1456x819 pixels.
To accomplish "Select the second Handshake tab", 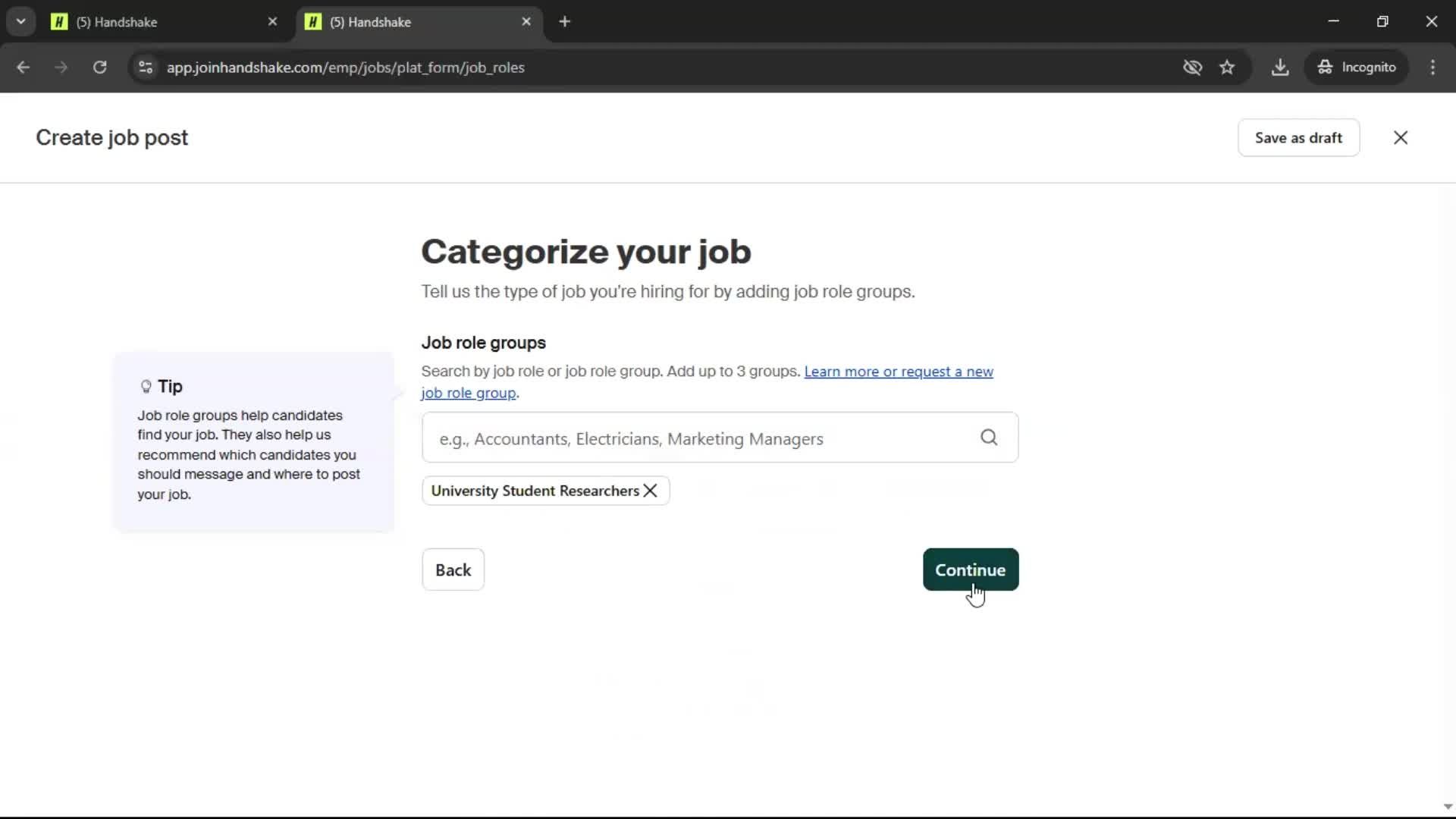I will [419, 22].
